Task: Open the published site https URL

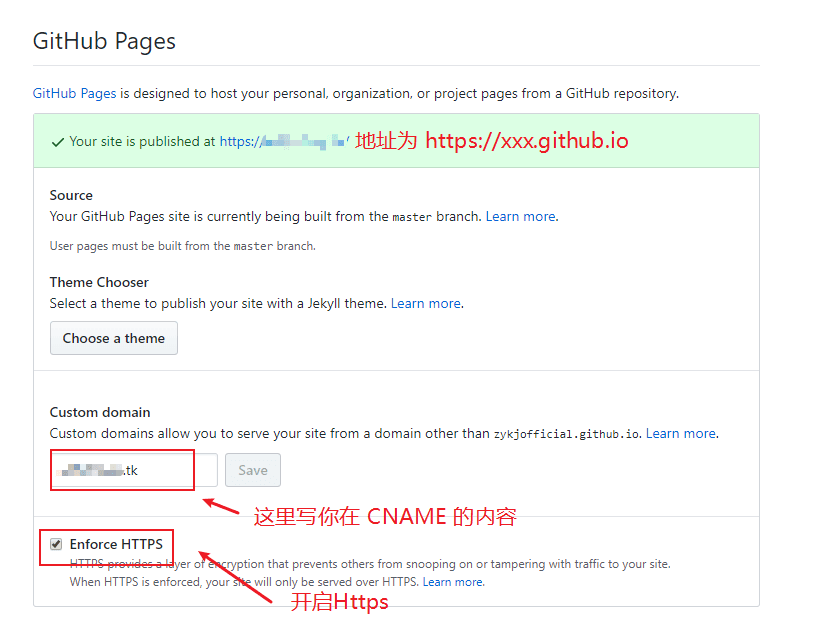Action: click(284, 141)
